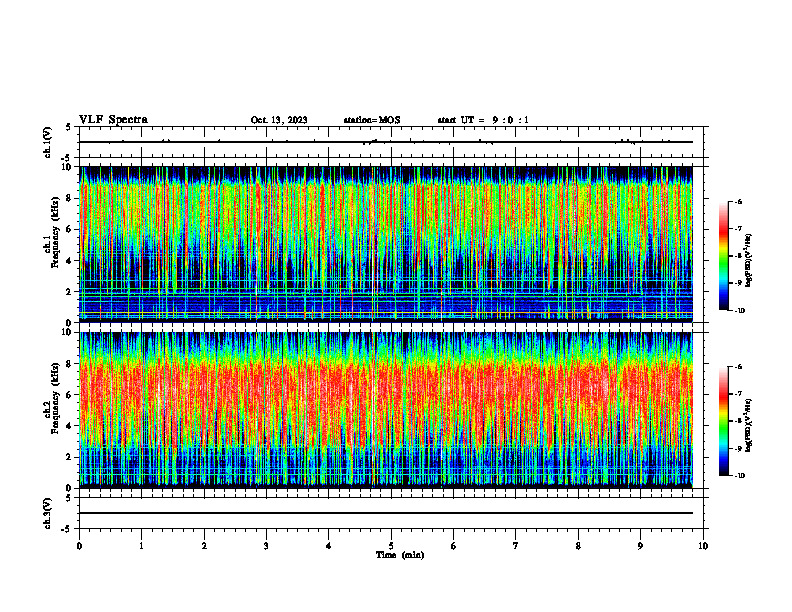Click the ch.3 voltage waveform trace

point(386,513)
